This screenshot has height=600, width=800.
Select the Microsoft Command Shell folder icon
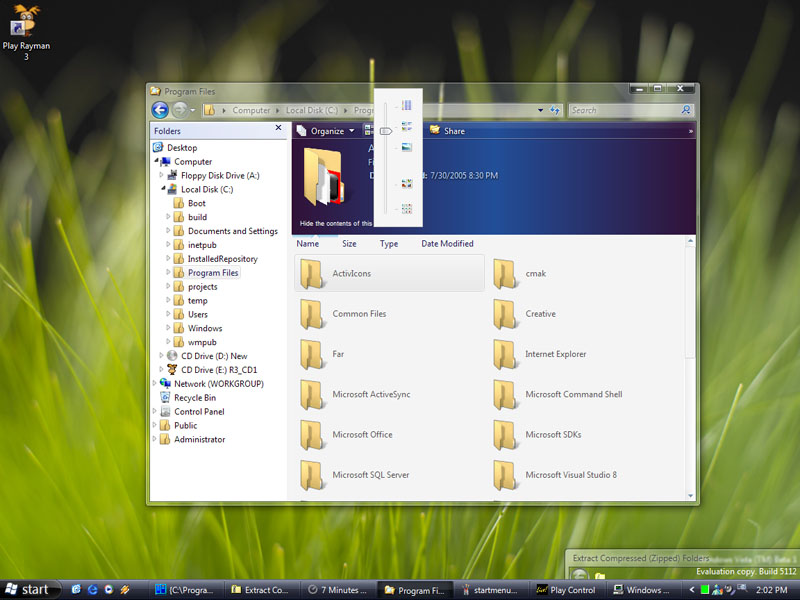[x=505, y=394]
